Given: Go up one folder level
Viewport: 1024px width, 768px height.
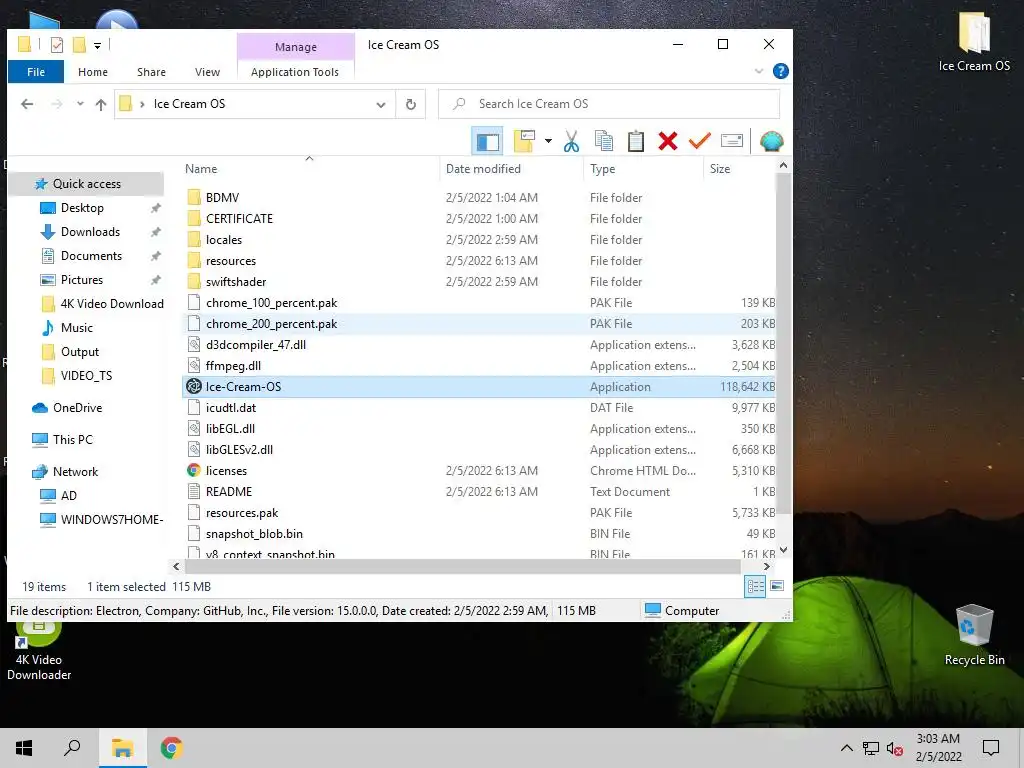Looking at the screenshot, I should (x=101, y=104).
